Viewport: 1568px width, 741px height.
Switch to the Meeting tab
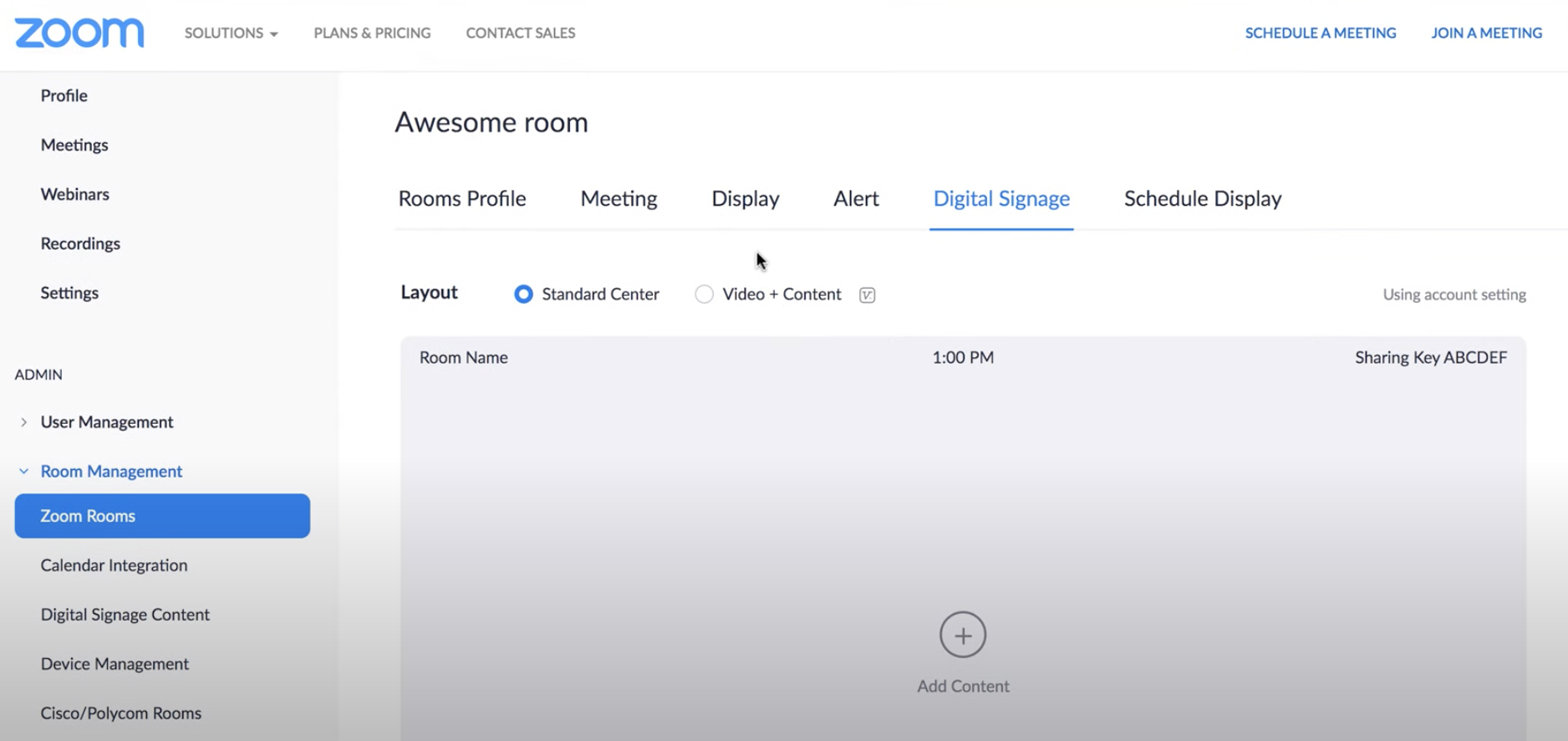click(619, 199)
